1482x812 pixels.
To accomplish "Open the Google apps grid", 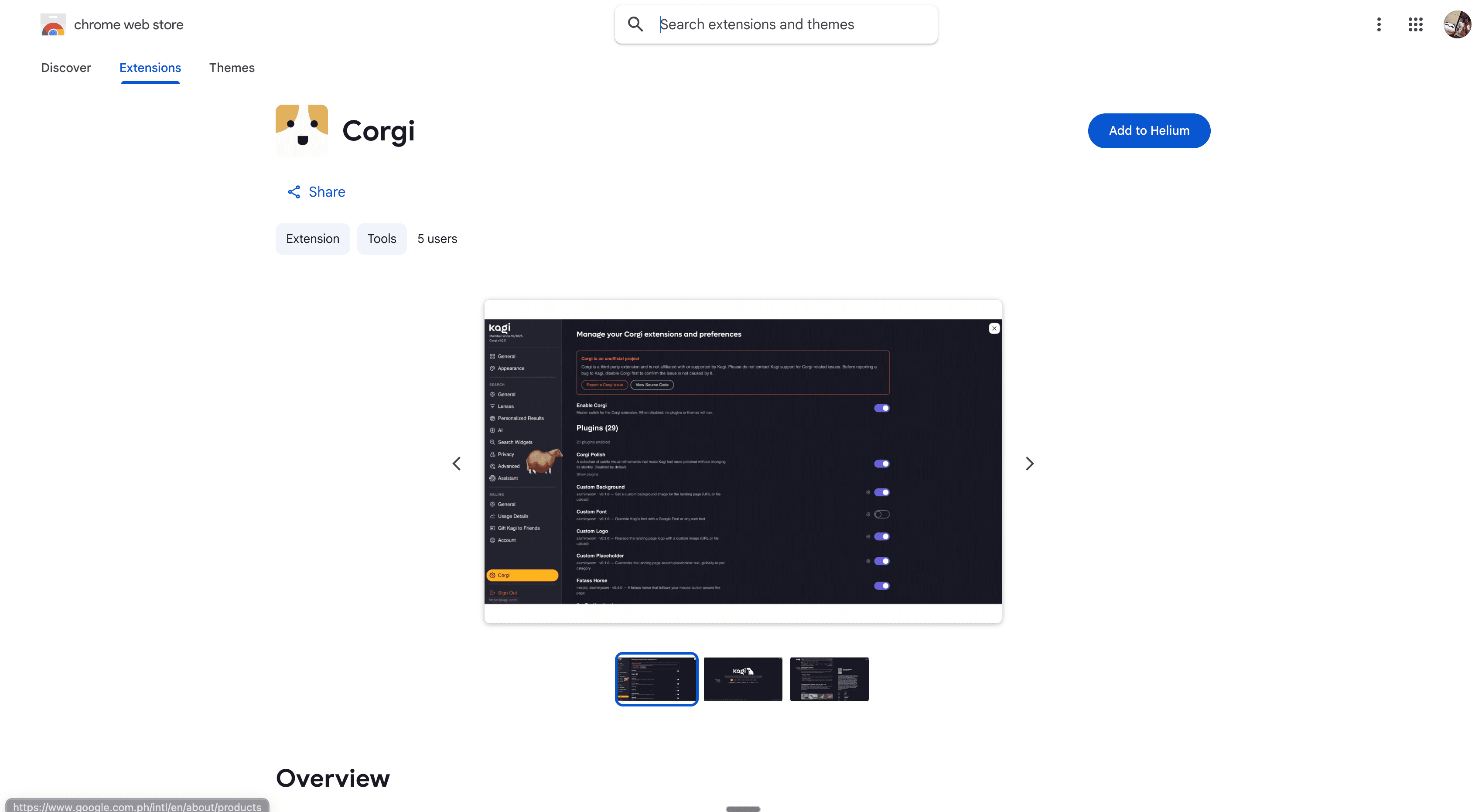I will pyautogui.click(x=1415, y=24).
